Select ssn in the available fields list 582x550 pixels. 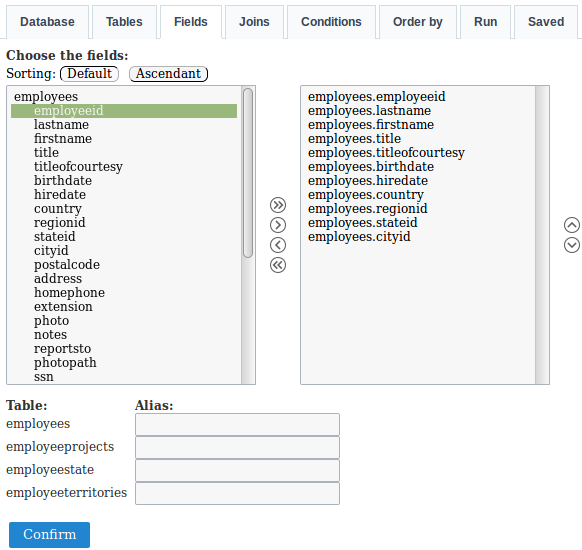(x=124, y=377)
